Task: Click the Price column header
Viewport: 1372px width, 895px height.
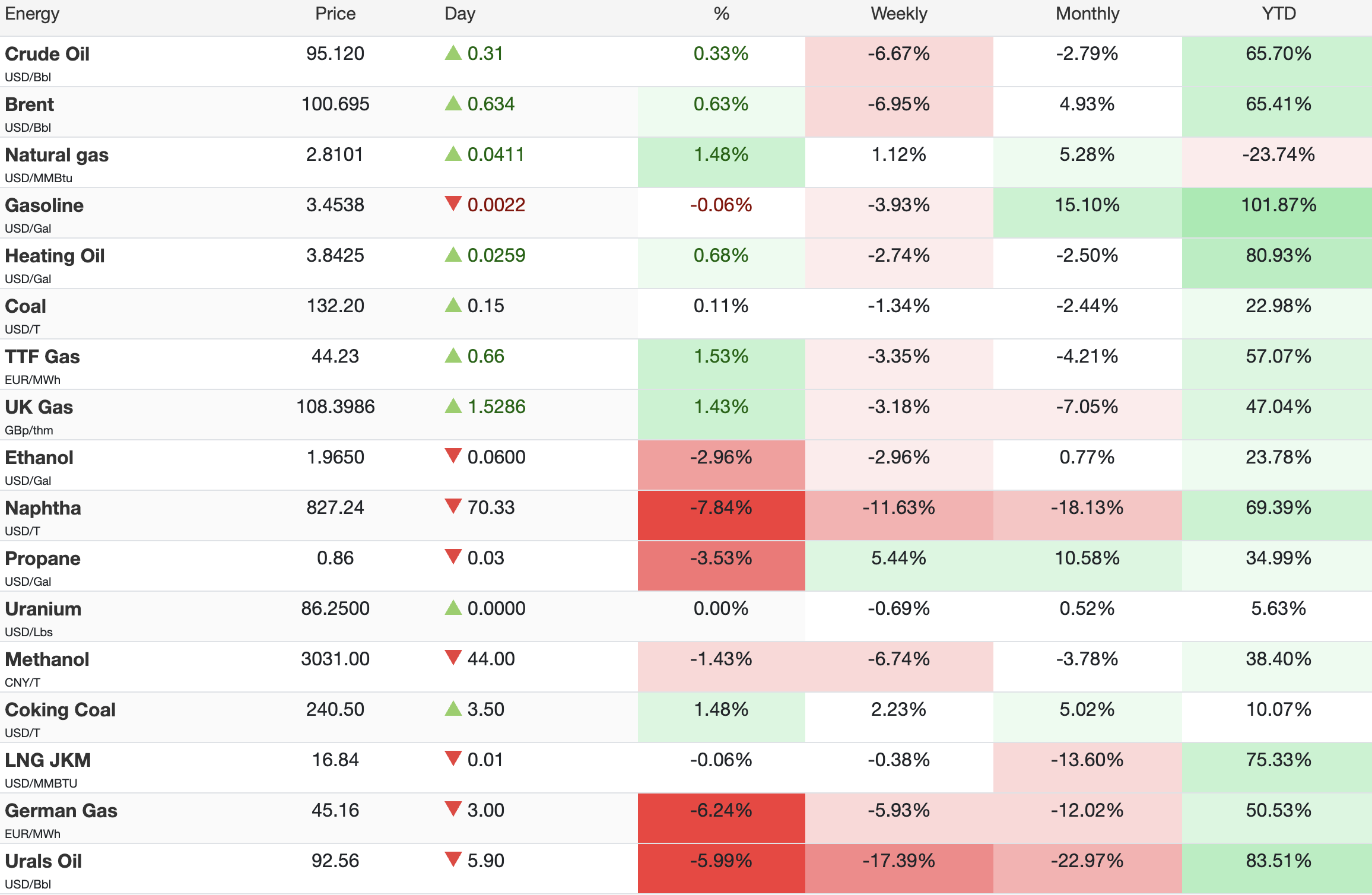Action: (x=335, y=14)
